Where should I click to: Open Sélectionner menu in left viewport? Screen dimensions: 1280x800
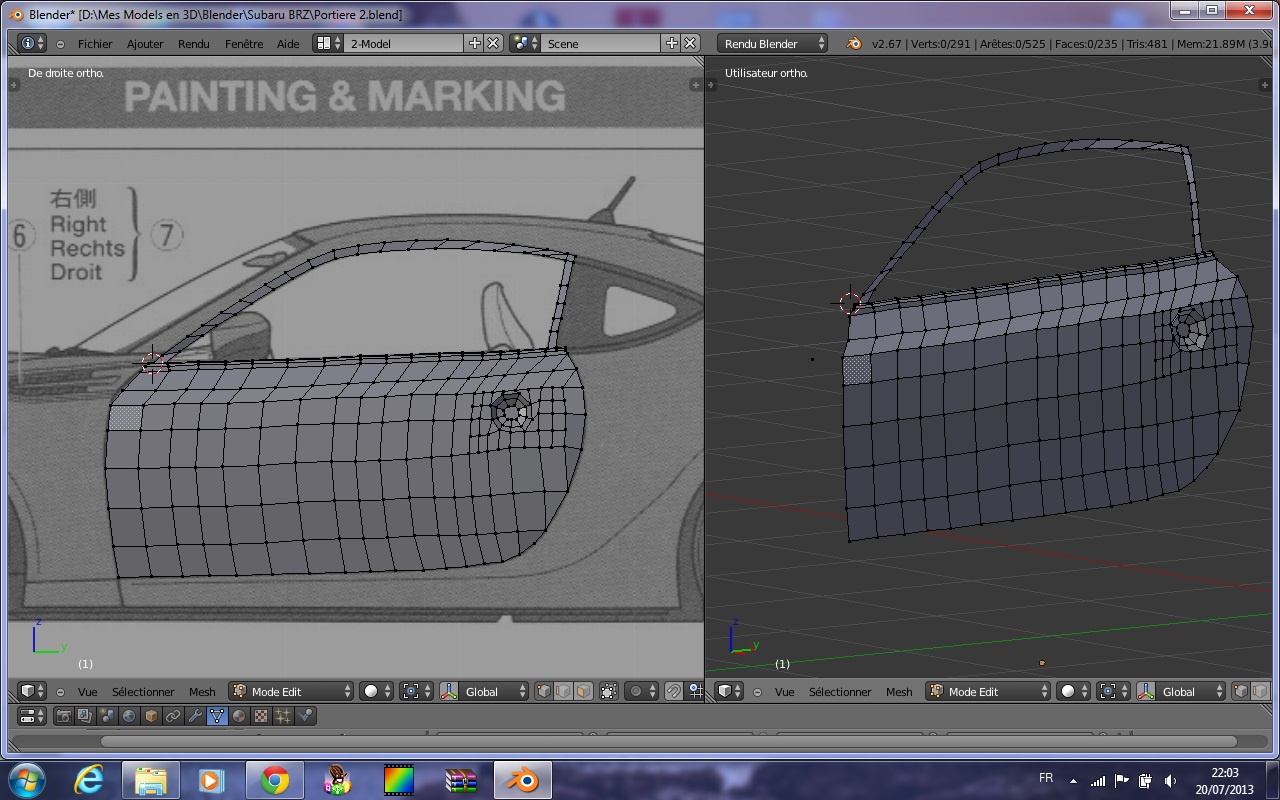pyautogui.click(x=143, y=692)
